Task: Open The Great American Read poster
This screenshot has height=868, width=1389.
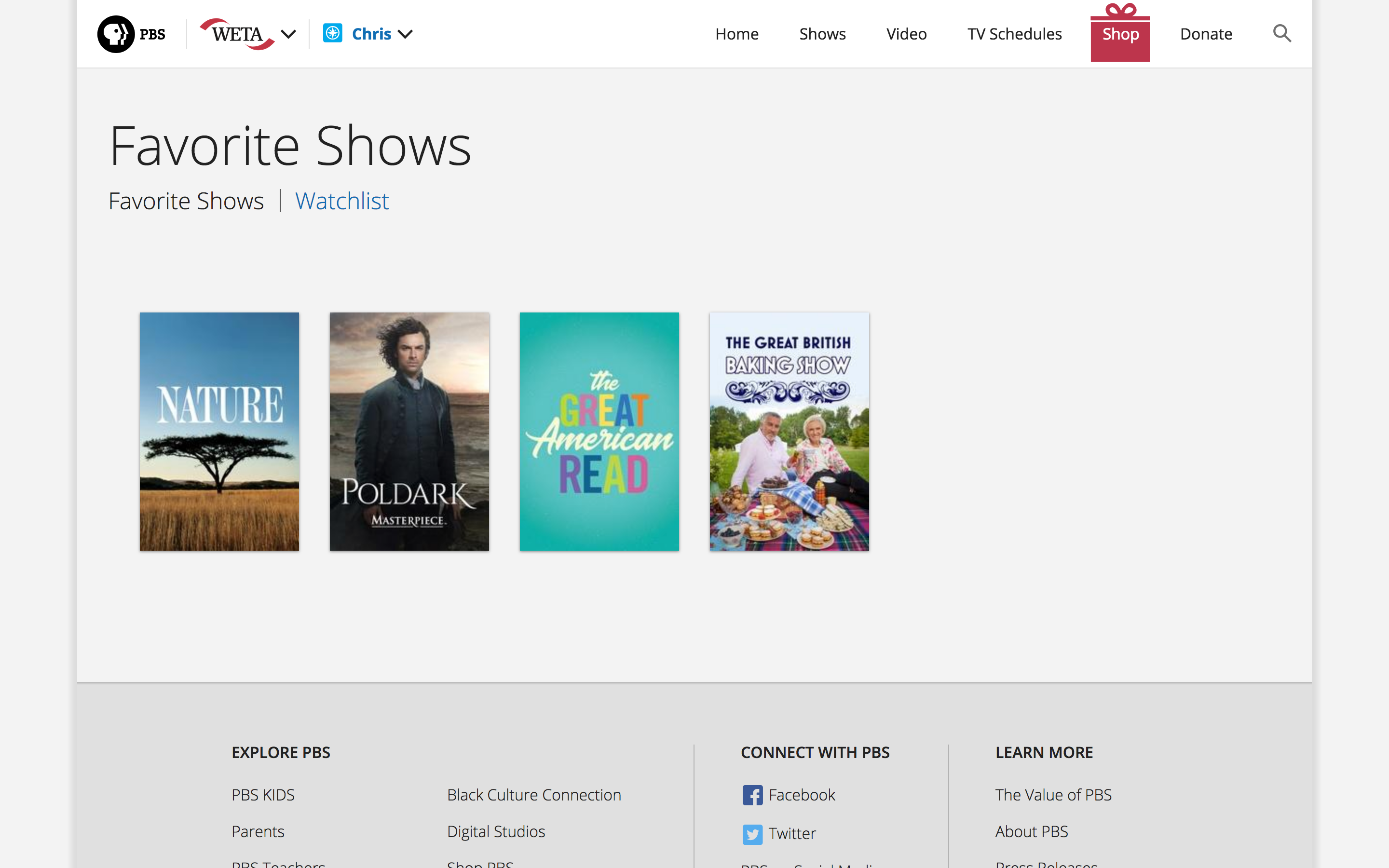Action: click(x=599, y=431)
